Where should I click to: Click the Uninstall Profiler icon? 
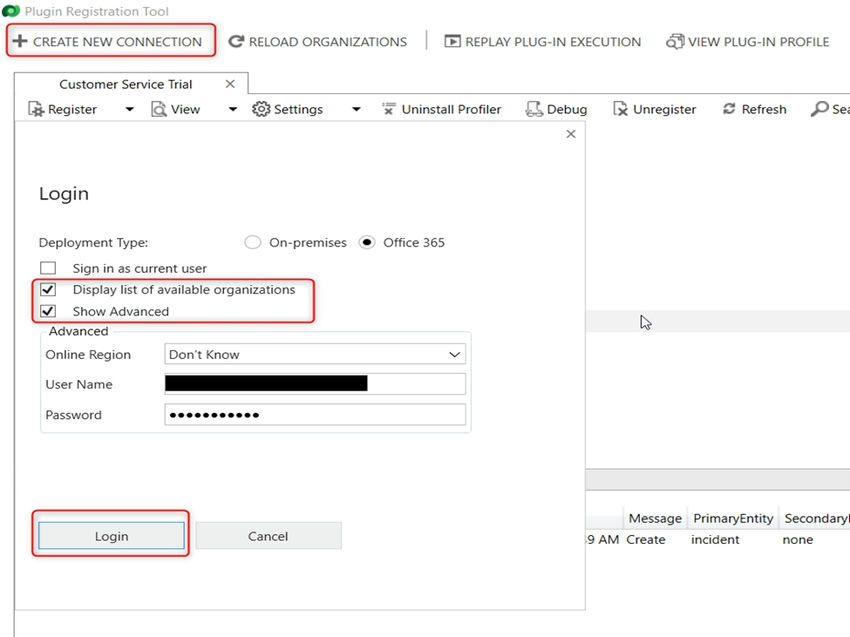tap(389, 109)
